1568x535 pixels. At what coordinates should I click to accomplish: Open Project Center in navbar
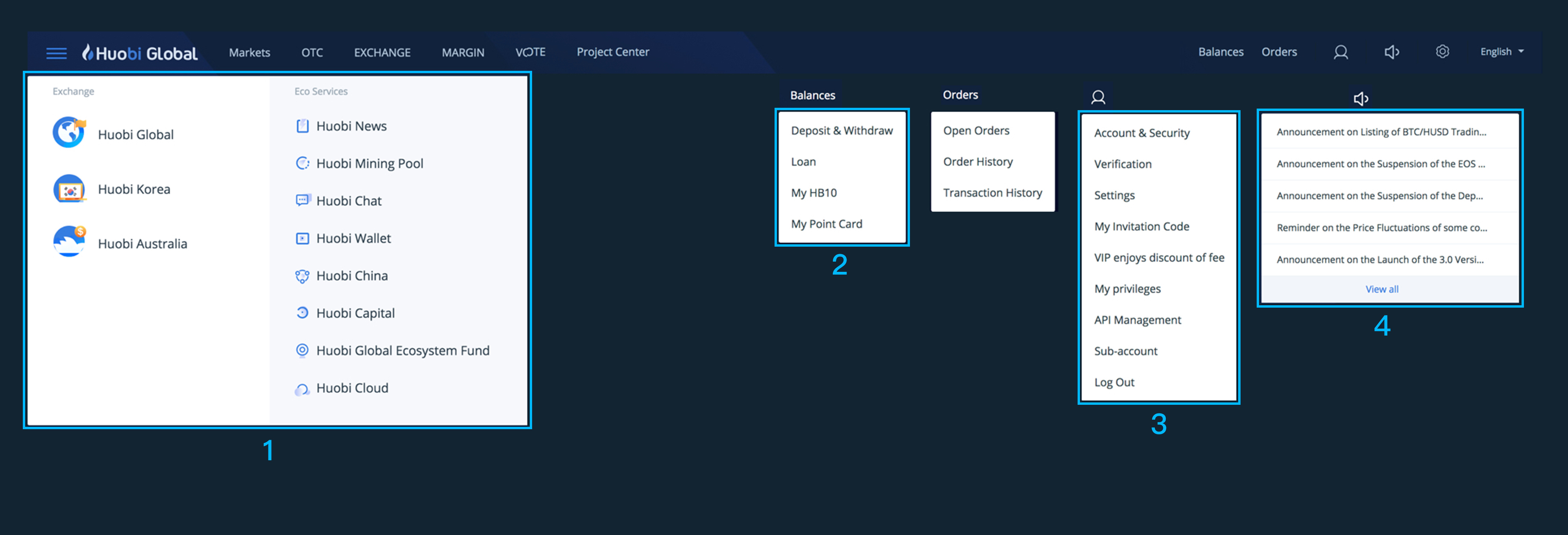click(x=613, y=52)
